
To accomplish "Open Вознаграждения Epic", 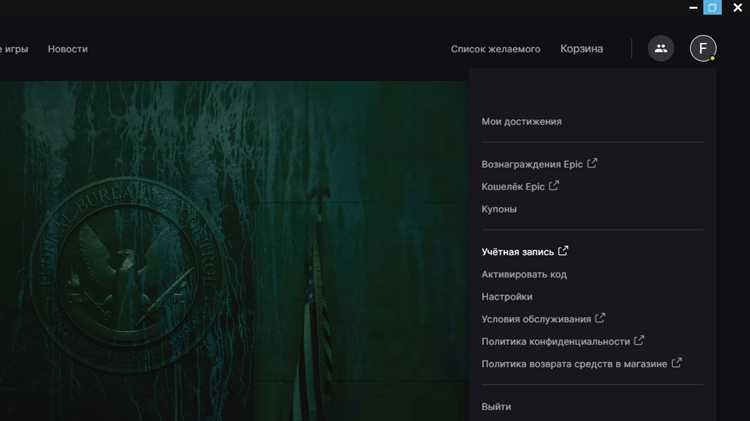I will coord(539,164).
